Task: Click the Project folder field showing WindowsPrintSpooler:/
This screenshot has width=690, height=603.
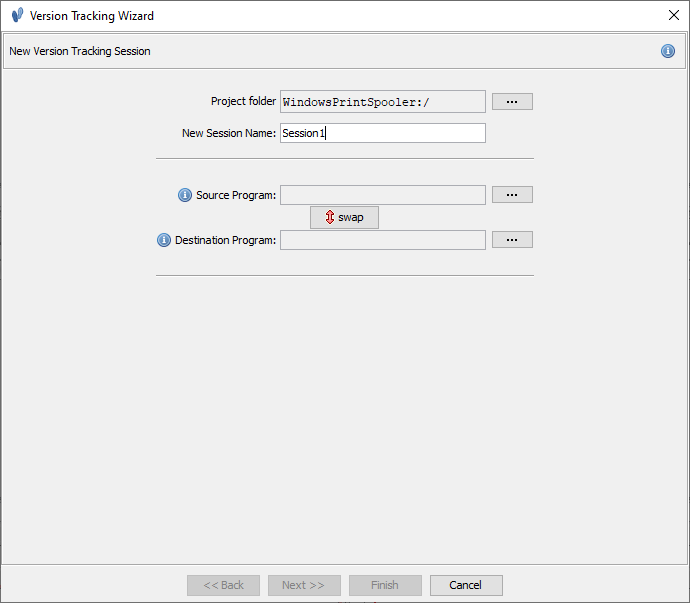Action: pos(383,102)
